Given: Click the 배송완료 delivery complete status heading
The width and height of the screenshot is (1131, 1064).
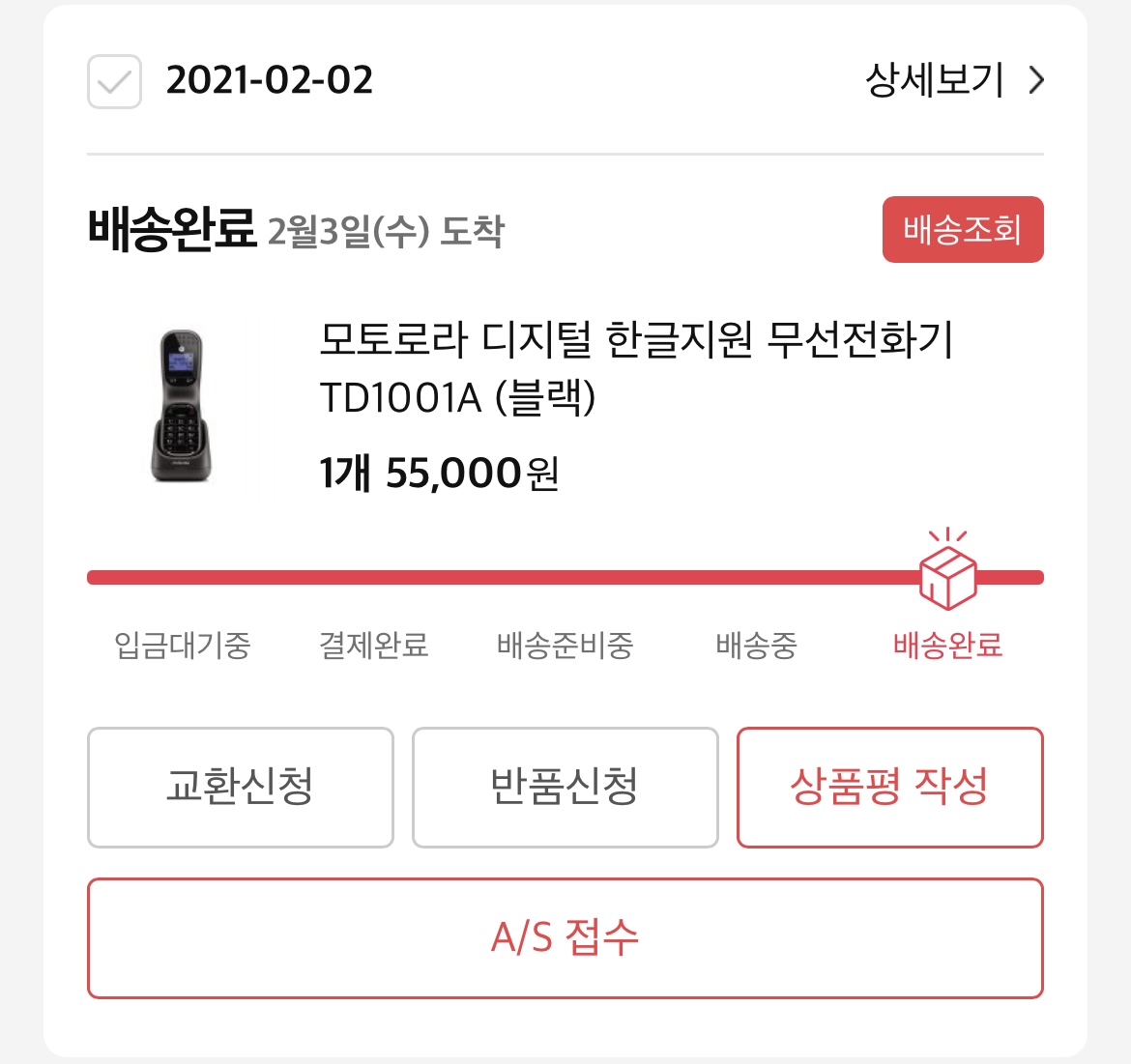Looking at the screenshot, I should (x=174, y=225).
